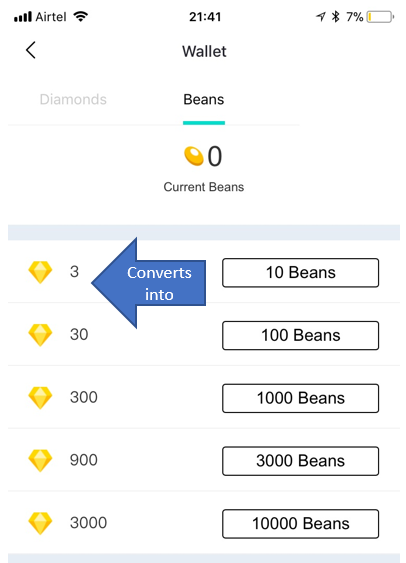This screenshot has height=563, width=406.
Task: Tap the Bluetooth status icon
Action: (x=335, y=17)
